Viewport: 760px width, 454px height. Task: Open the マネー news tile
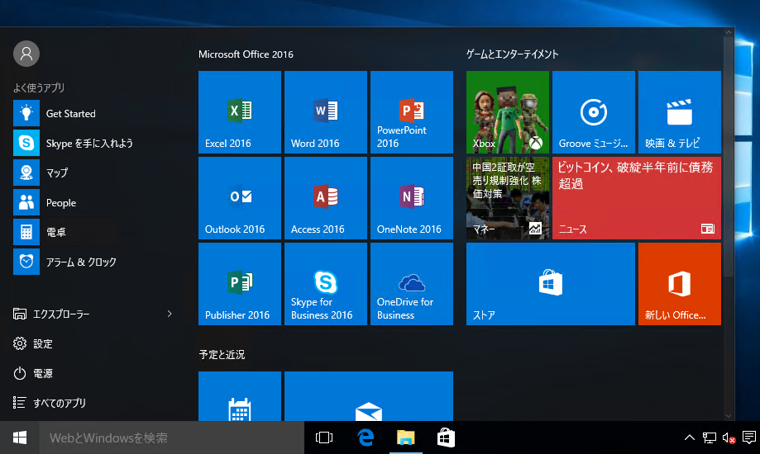[x=507, y=198]
